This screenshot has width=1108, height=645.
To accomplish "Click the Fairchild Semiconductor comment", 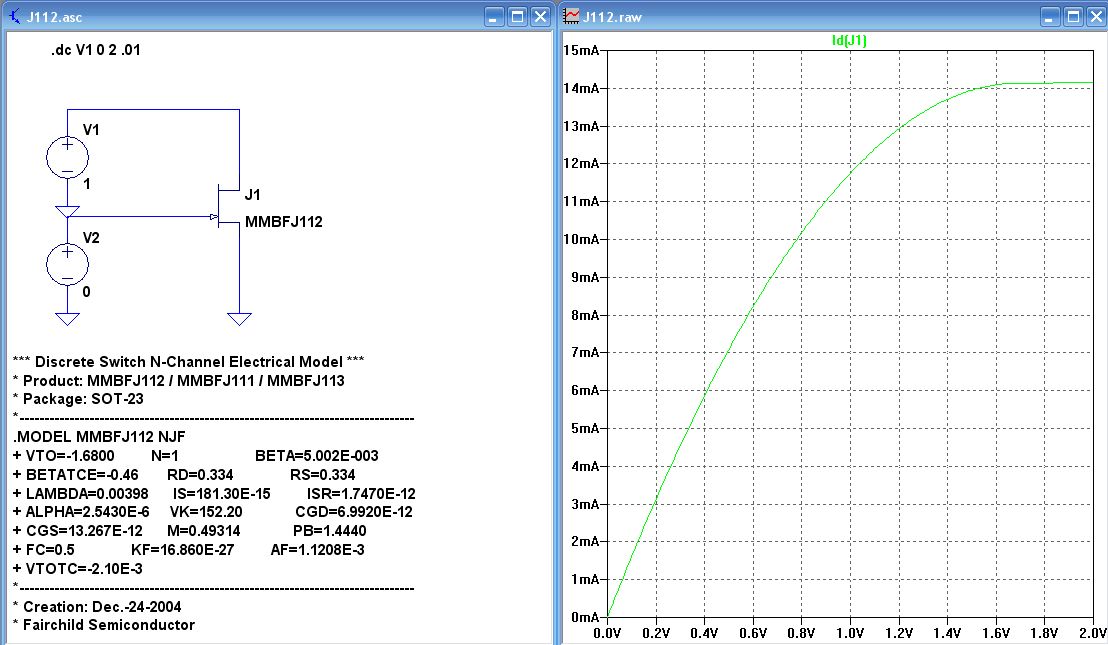I will coord(104,625).
